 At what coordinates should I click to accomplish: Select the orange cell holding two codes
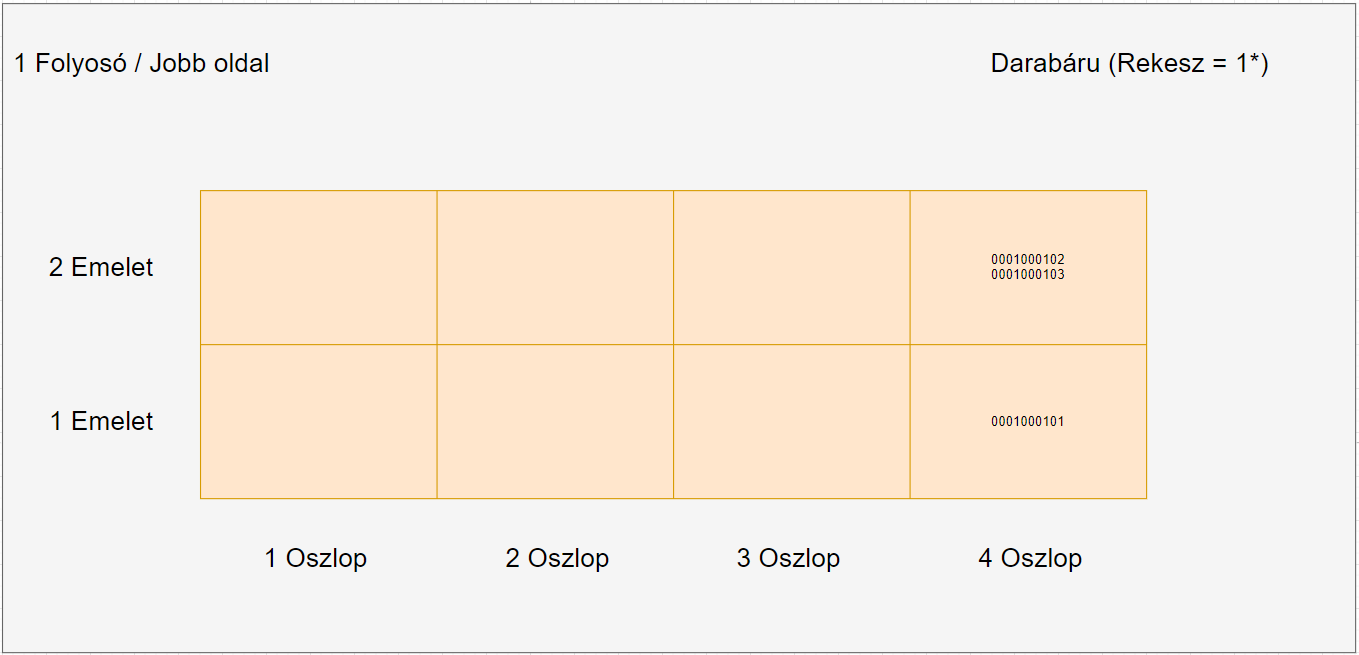click(x=1028, y=310)
